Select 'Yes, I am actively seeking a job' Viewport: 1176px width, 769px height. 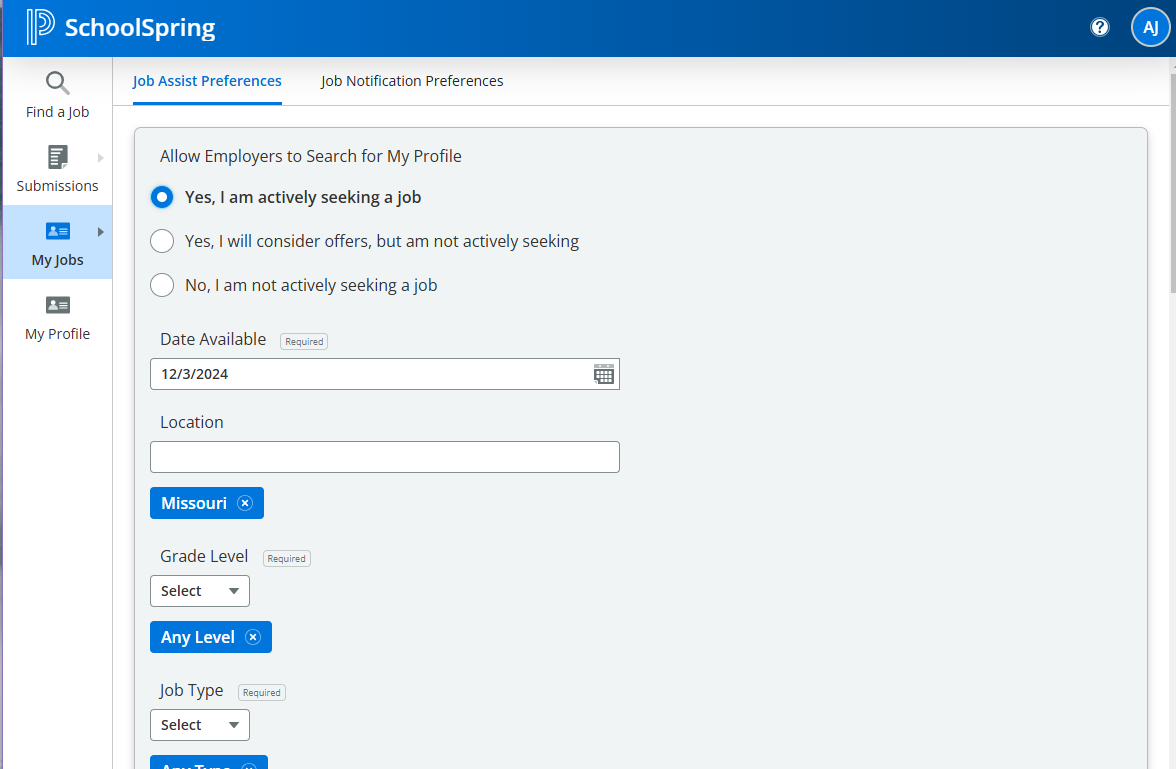tap(162, 197)
